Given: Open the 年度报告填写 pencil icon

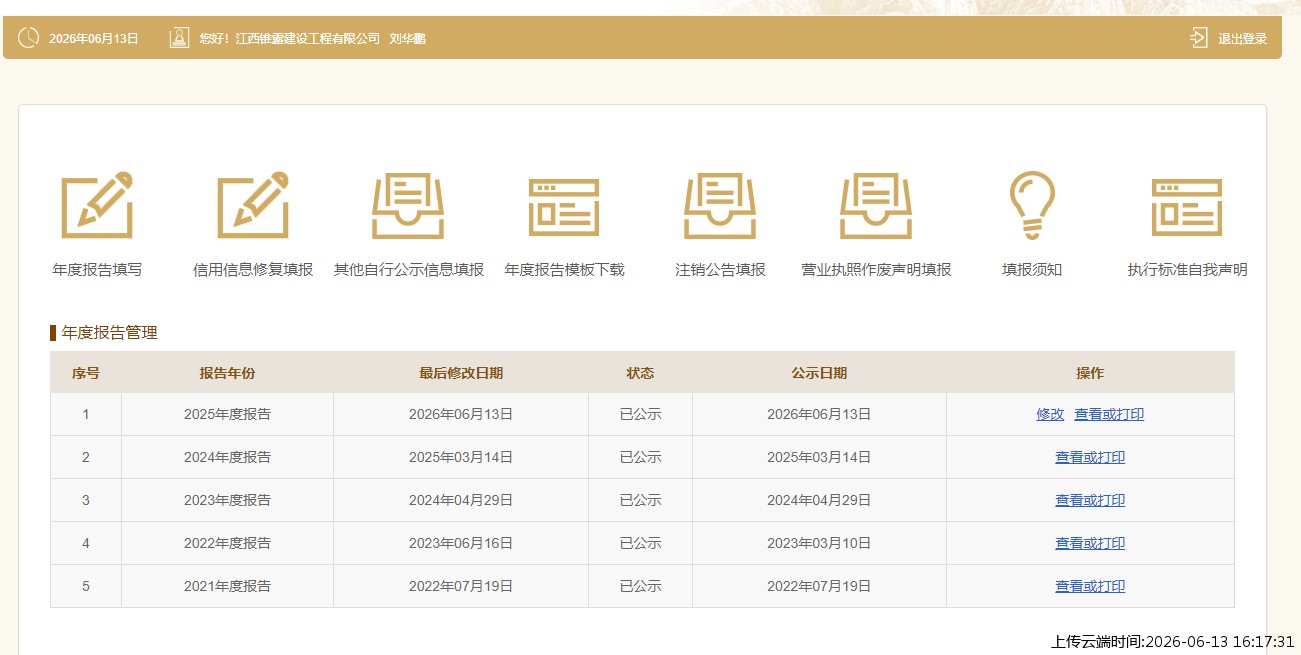Looking at the screenshot, I should 97,205.
